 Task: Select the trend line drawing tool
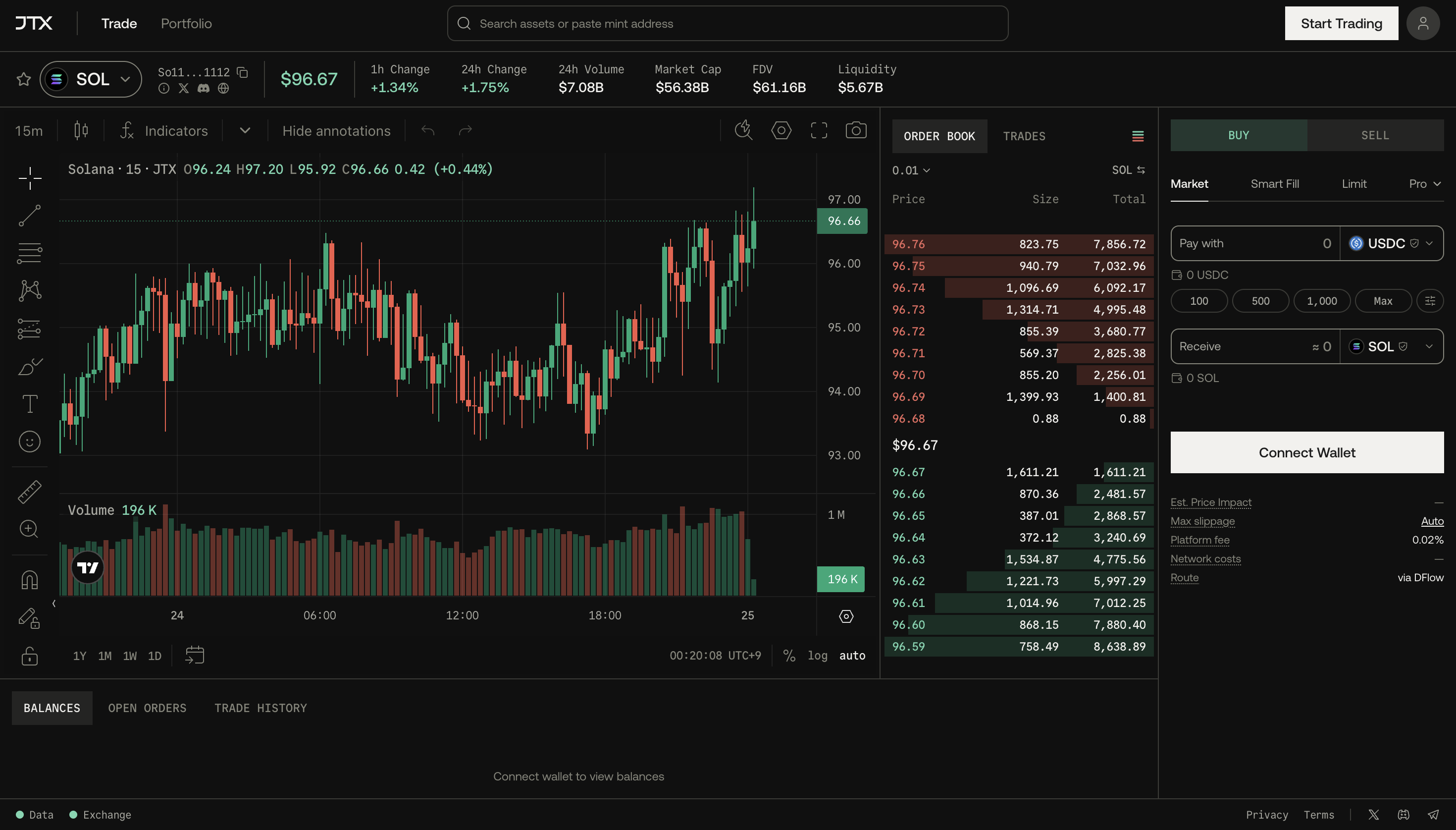click(30, 216)
